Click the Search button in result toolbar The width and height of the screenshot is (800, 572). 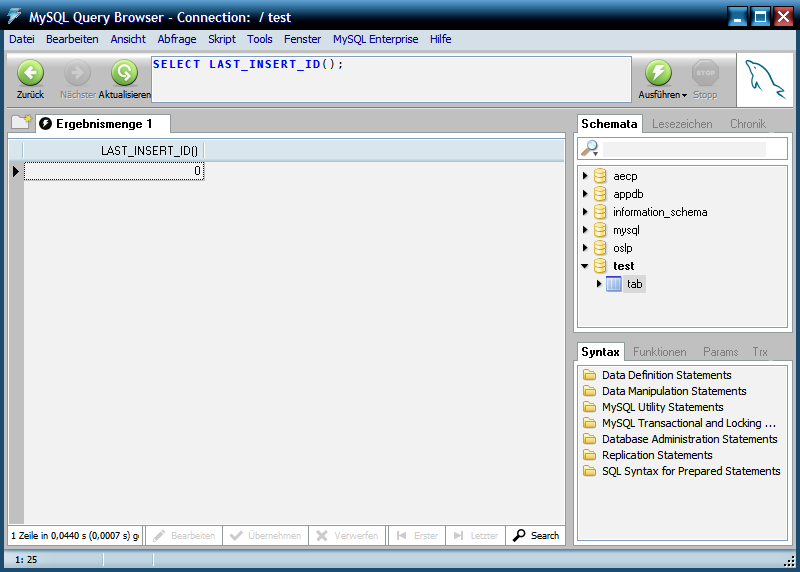[x=536, y=536]
